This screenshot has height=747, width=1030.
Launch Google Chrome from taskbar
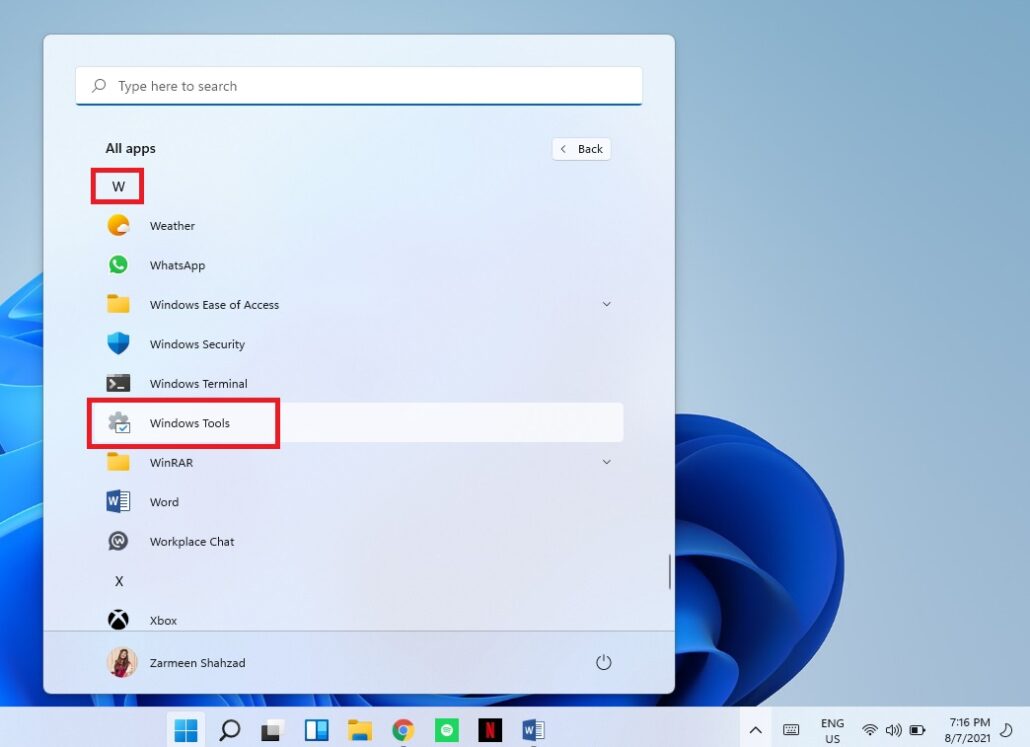pos(403,730)
